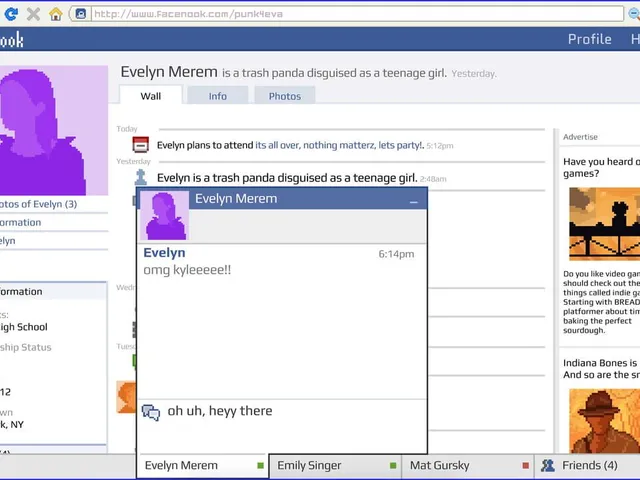The width and height of the screenshot is (640, 480).
Task: Click Evelyn's avatar in chat window header
Action: point(163,215)
